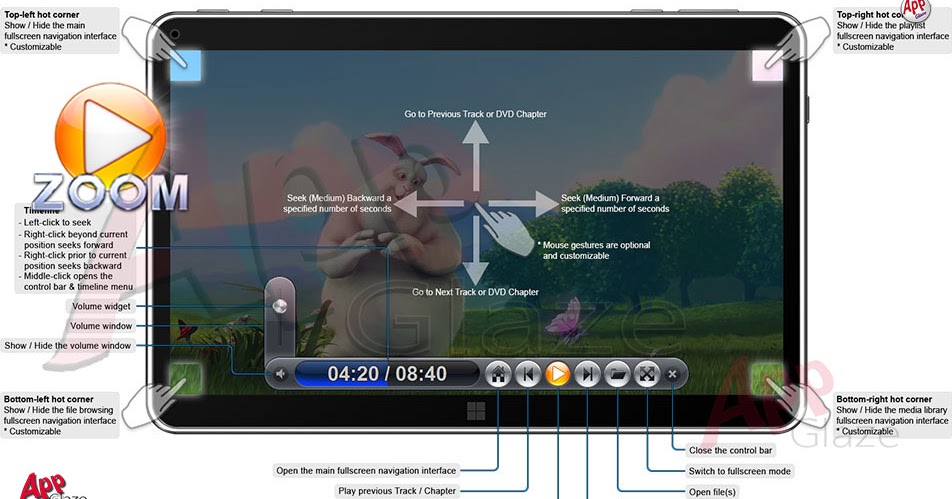Image resolution: width=952 pixels, height=499 pixels.
Task: Click the 'Close the control bar' label
Action: tap(730, 450)
